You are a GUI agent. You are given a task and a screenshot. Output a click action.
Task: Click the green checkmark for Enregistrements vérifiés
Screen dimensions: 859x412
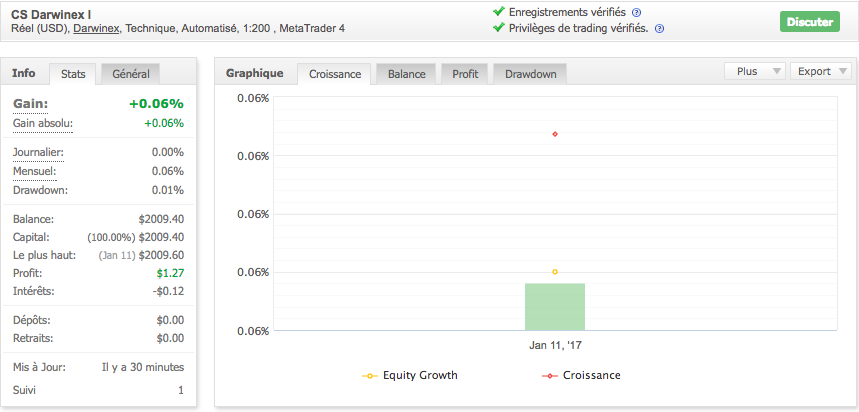(x=499, y=11)
